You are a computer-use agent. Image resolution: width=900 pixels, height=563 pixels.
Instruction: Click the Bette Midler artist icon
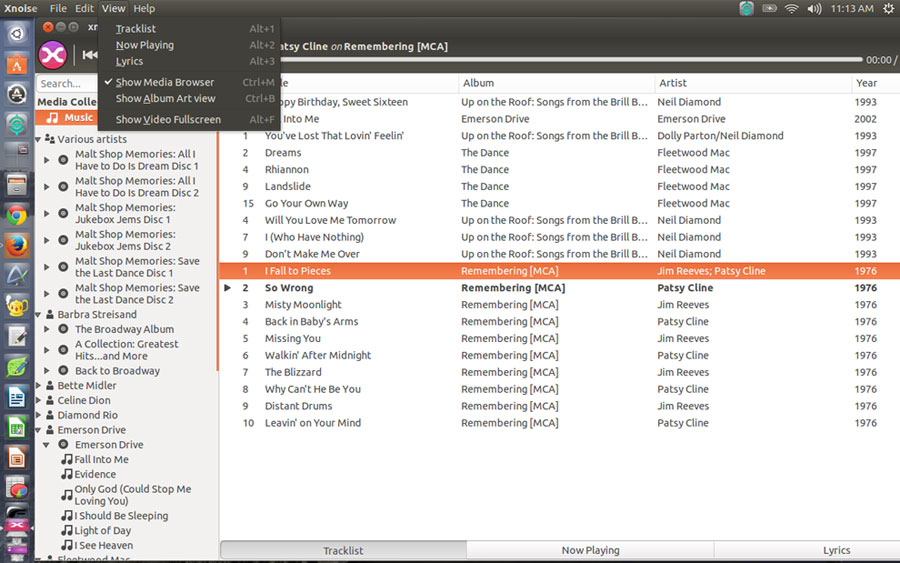tap(50, 386)
